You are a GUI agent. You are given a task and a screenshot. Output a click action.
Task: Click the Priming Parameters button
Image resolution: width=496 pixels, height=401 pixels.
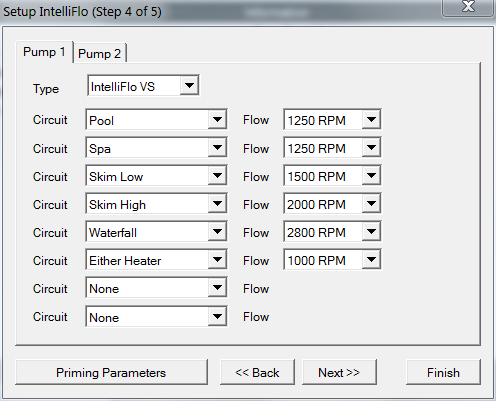tap(111, 372)
